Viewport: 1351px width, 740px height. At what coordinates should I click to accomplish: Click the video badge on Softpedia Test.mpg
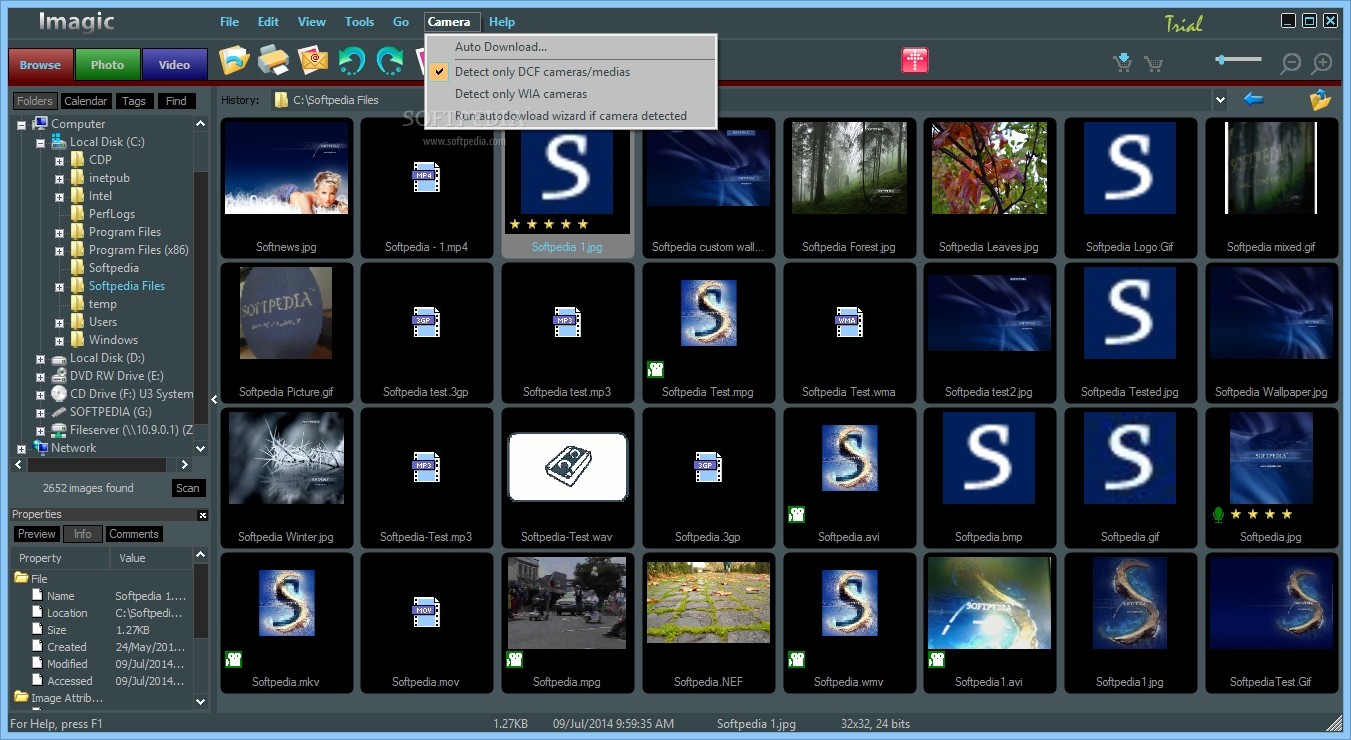click(x=656, y=369)
